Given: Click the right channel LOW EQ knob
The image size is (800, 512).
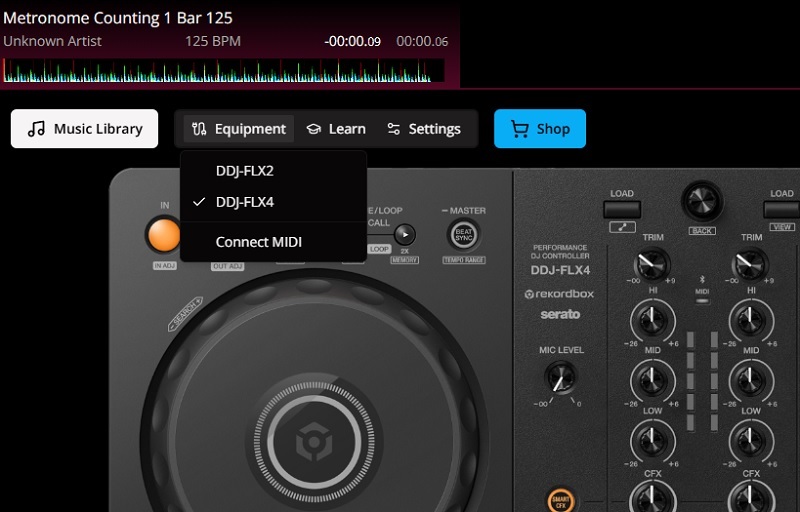Looking at the screenshot, I should coord(751,441).
